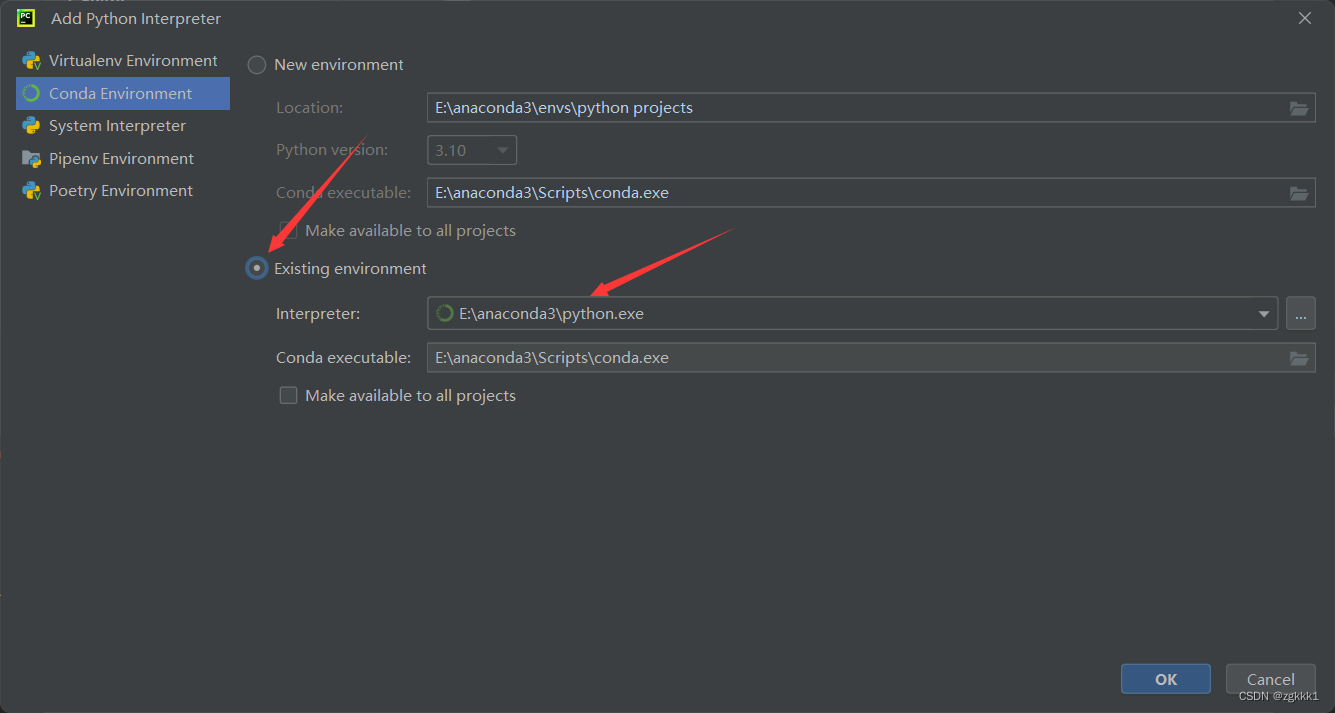Screen dimensions: 1335x713
Task: Open folder browser for Location path
Action: tap(1299, 107)
